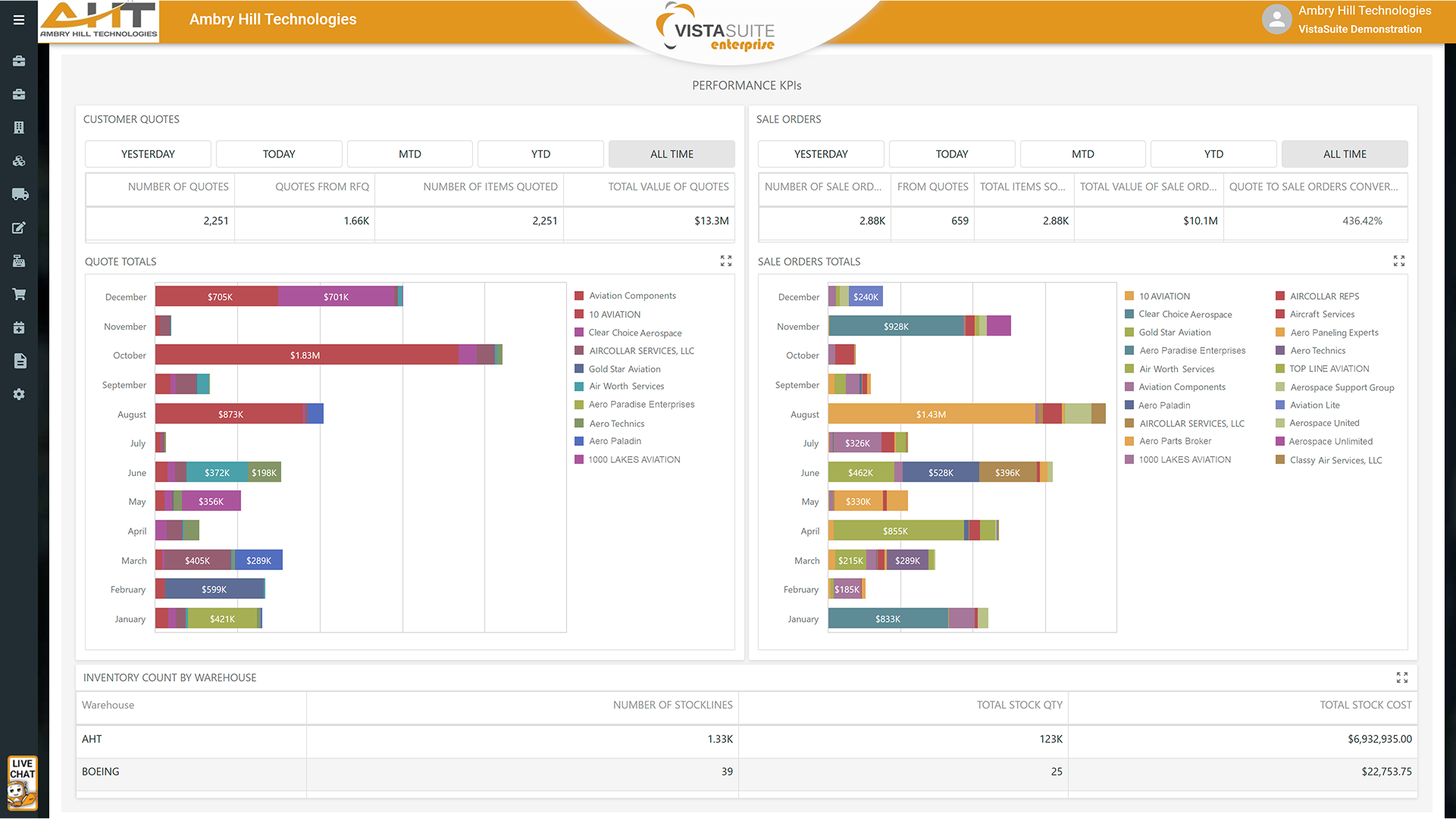Viewport: 1456px width, 819px height.
Task: Select YTD tab under Customer Quotes
Action: pyautogui.click(x=540, y=154)
